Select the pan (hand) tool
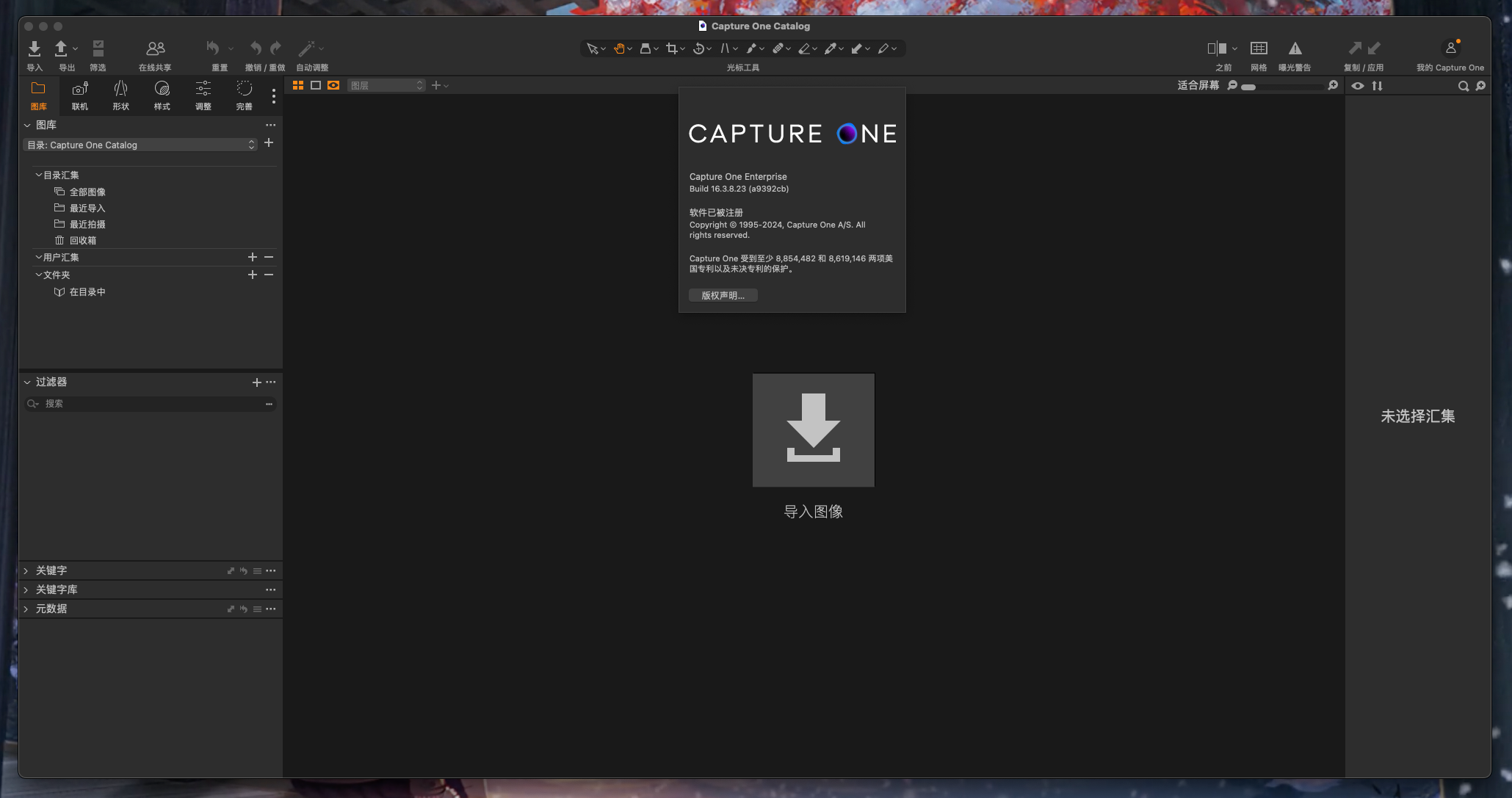This screenshot has width=1512, height=798. click(619, 48)
